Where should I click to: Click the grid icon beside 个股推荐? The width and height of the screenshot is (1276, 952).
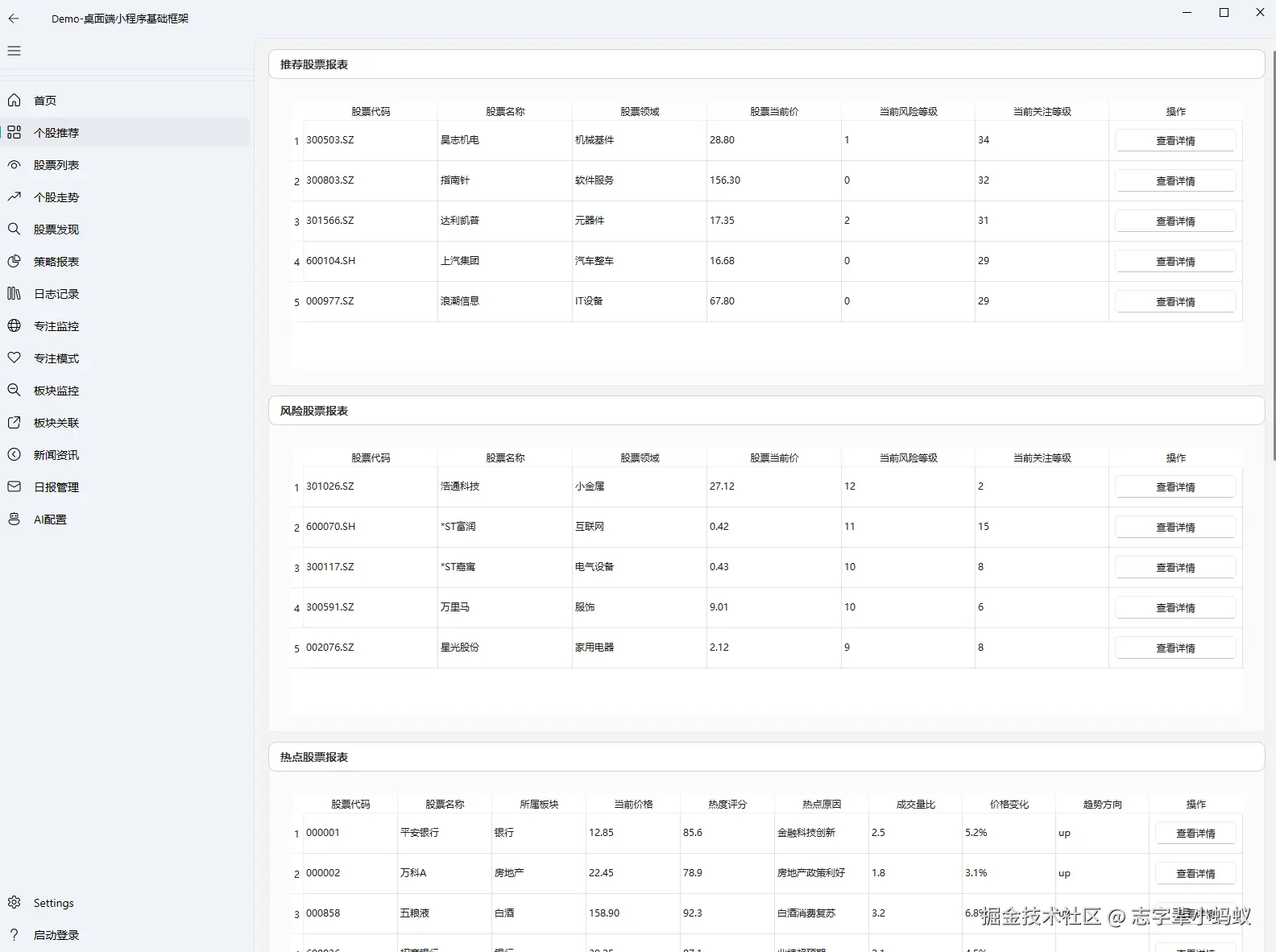pyautogui.click(x=14, y=132)
